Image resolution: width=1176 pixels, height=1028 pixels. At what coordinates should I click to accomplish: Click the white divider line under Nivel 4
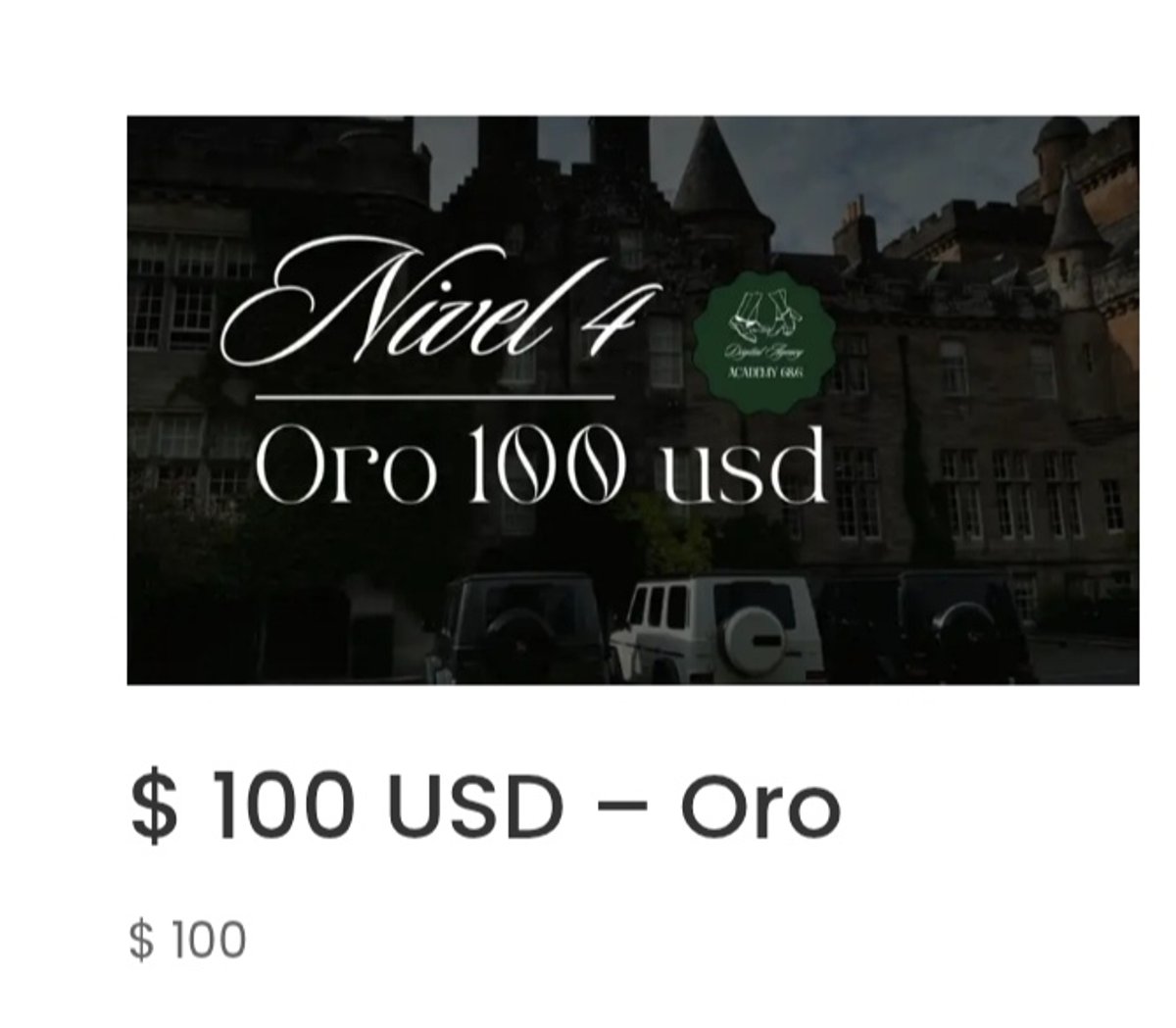click(x=434, y=397)
